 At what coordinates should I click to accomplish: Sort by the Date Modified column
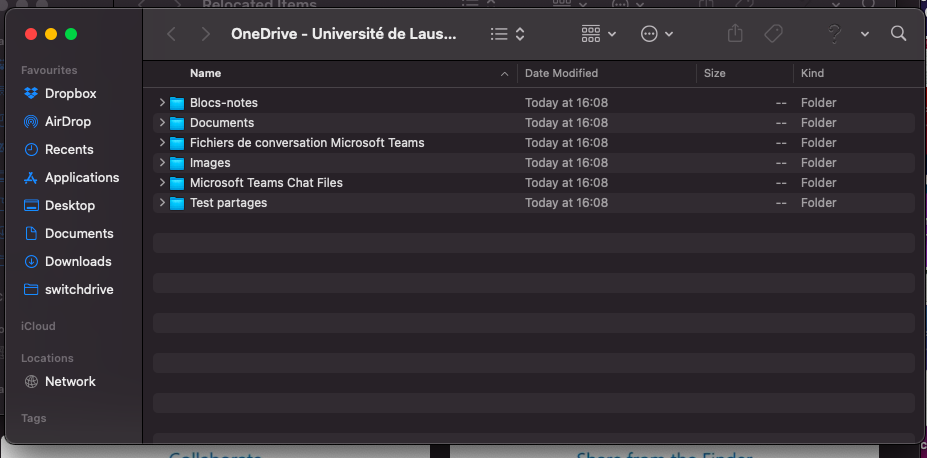(561, 73)
